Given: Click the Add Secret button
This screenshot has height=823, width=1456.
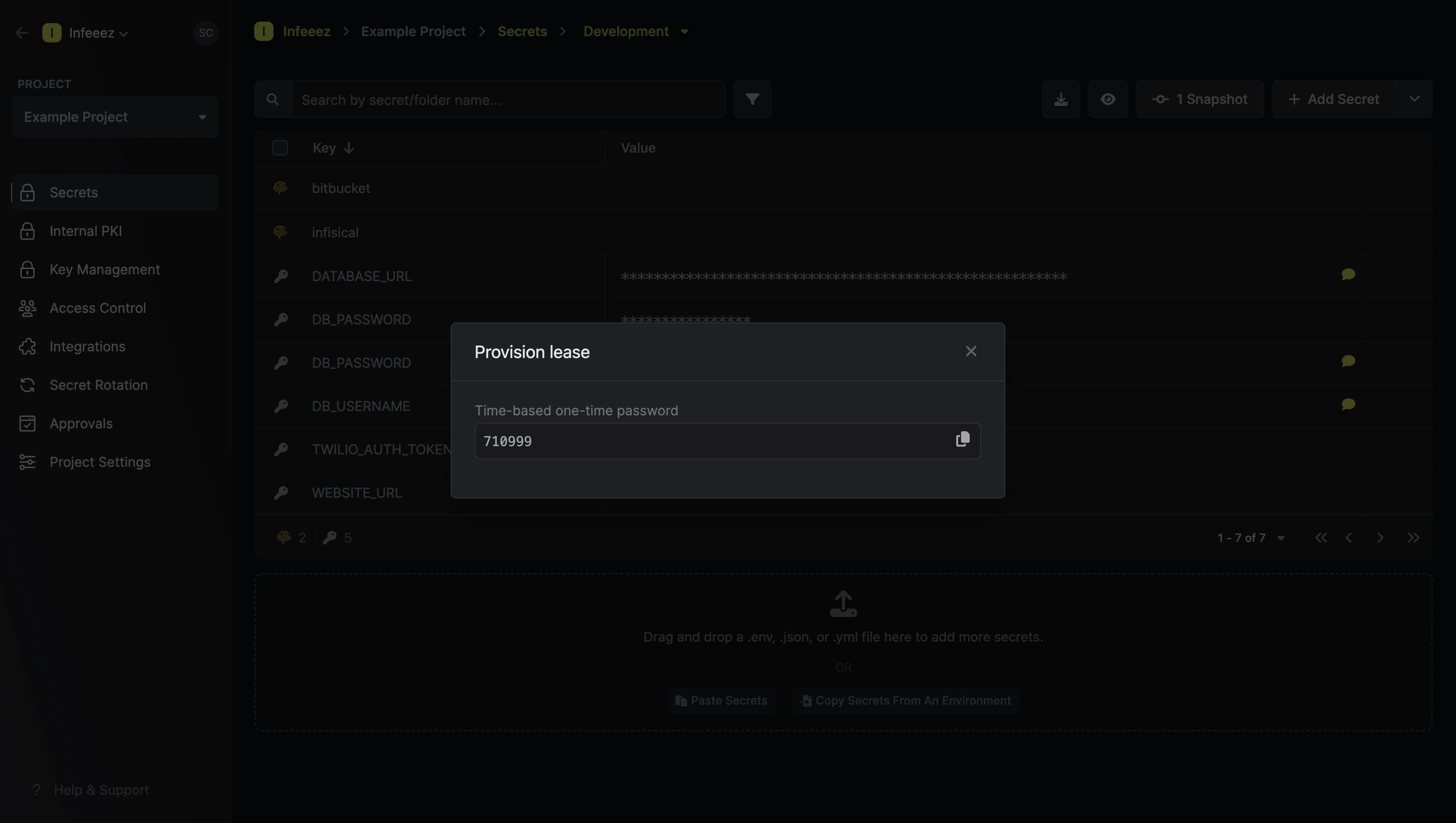Looking at the screenshot, I should coord(1333,100).
